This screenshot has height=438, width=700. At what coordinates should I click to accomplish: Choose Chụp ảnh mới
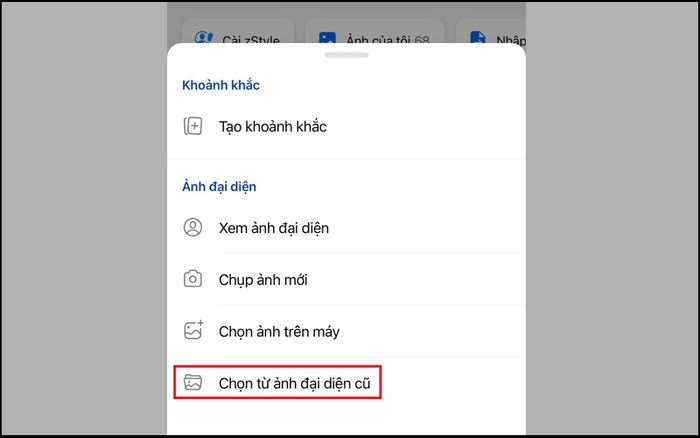[346, 279]
